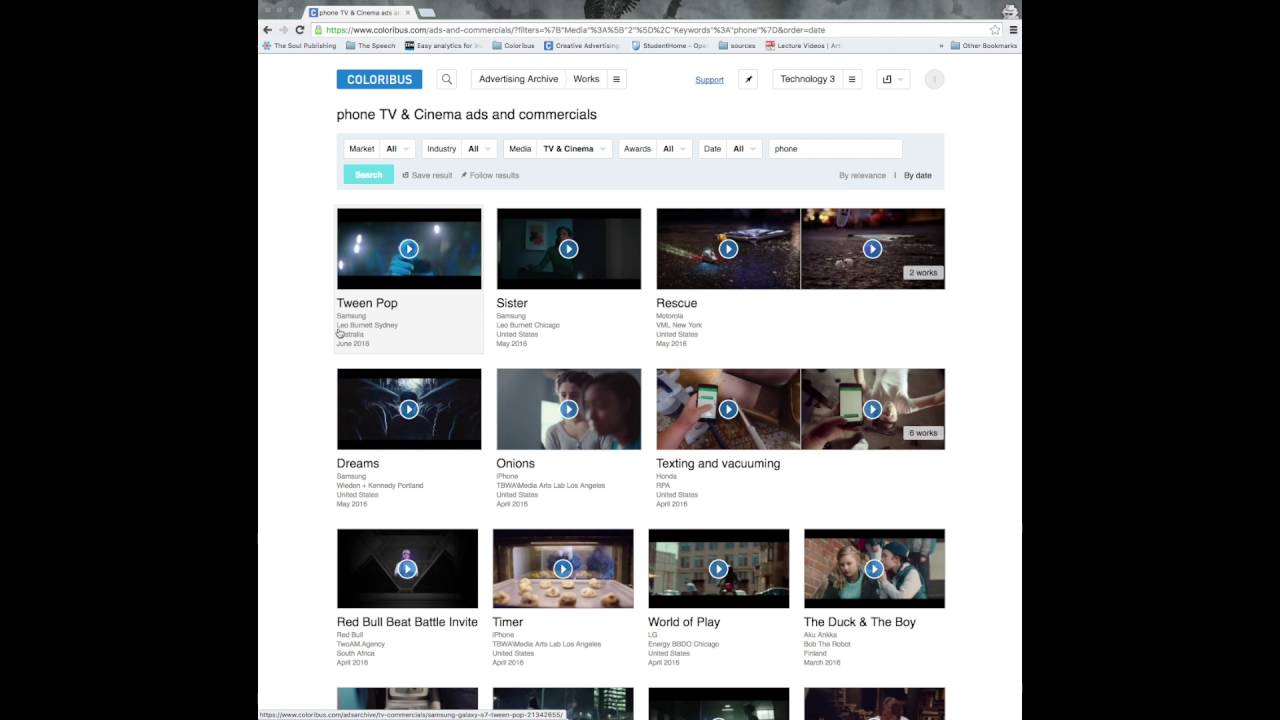Open the Dreams title link

click(x=358, y=463)
